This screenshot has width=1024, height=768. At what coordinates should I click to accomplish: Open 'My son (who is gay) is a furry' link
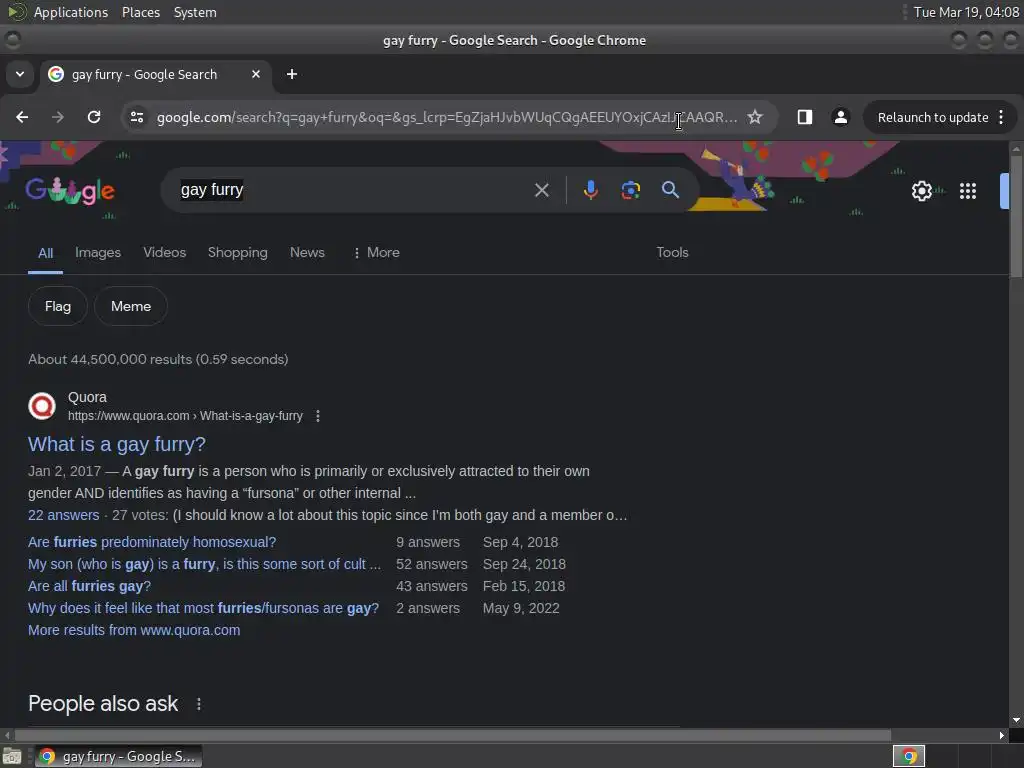(204, 564)
